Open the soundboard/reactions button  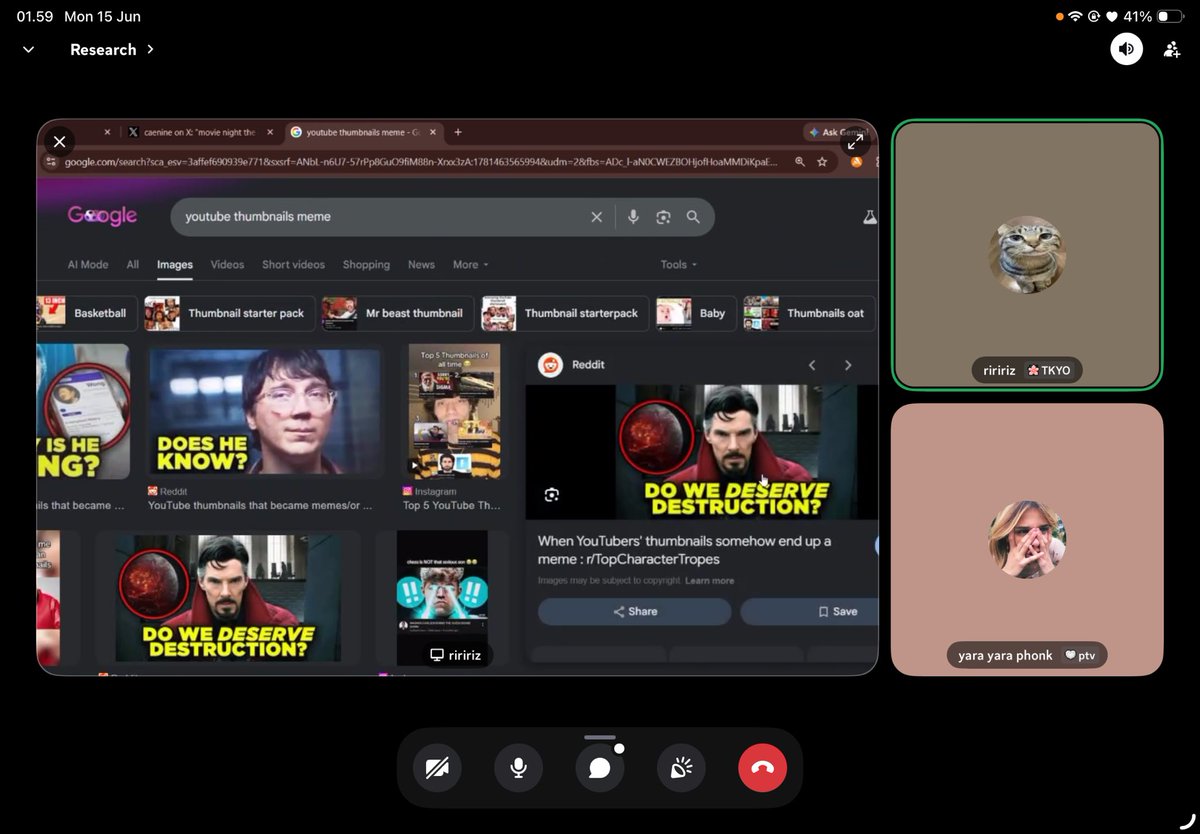tap(681, 768)
